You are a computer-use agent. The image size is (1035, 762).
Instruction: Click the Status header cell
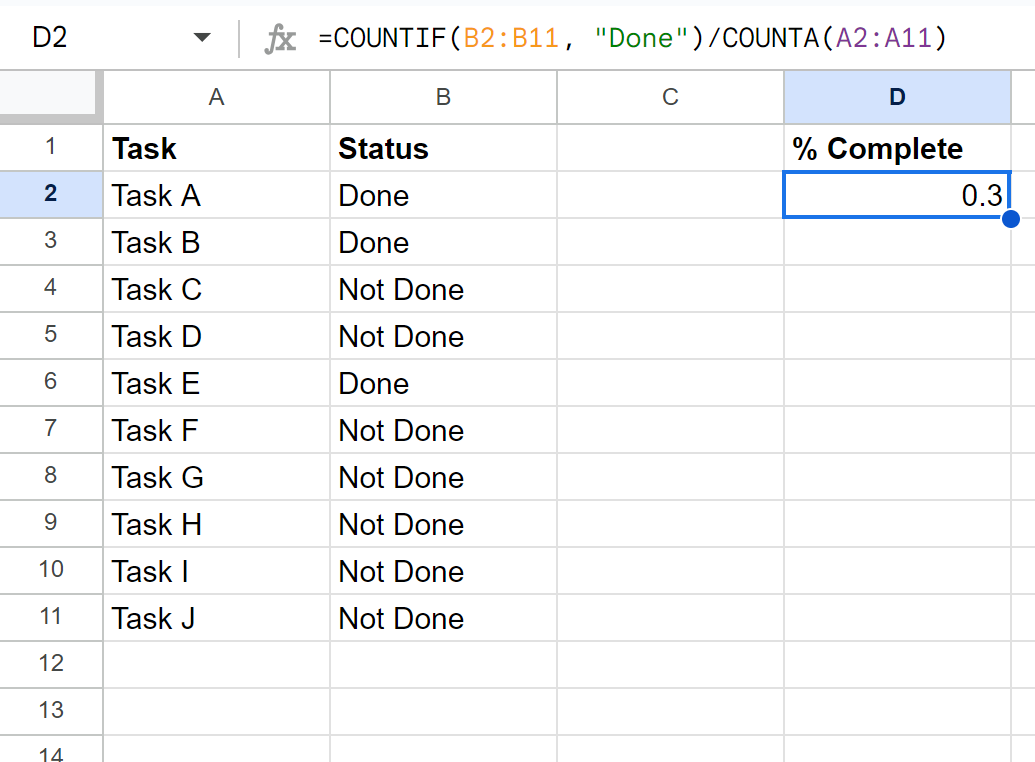(444, 148)
